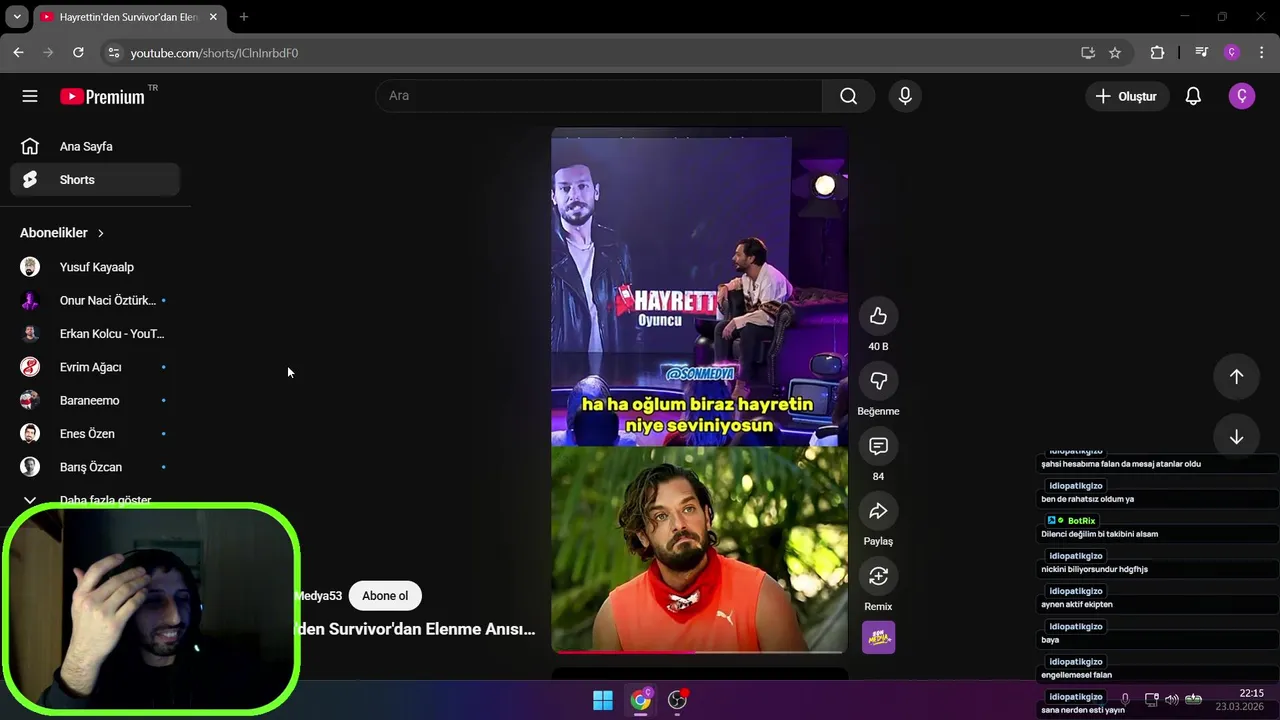This screenshot has width=1280, height=720.
Task: Expand the Abonelikler section chevron
Action: [100, 233]
